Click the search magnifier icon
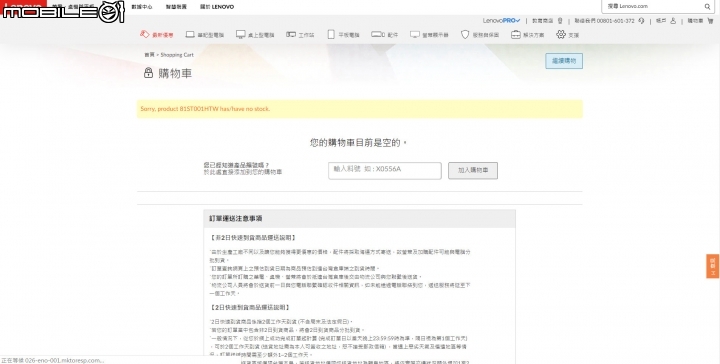Screen dimensions: 720x364 [707, 6]
